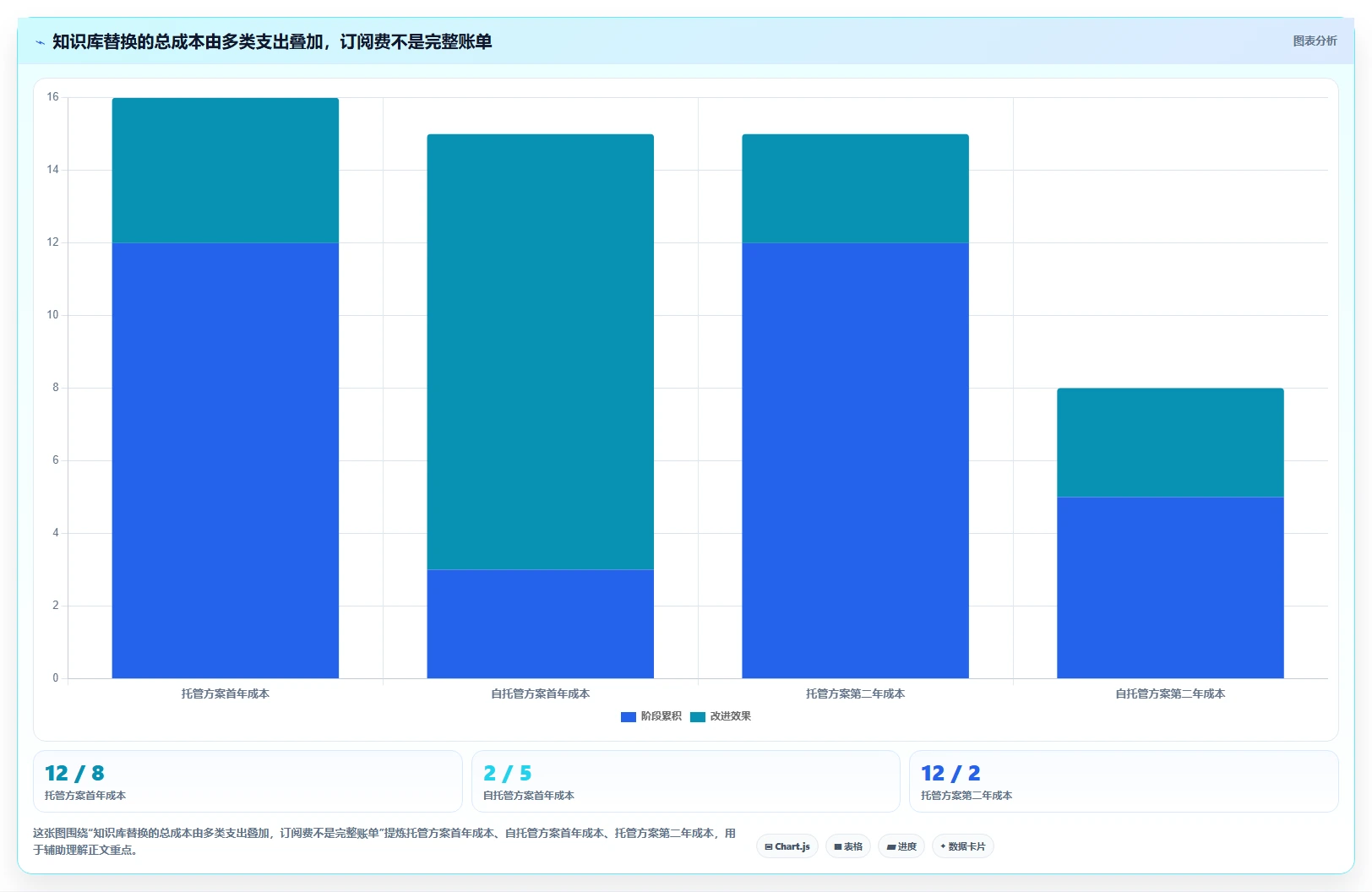This screenshot has width=1372, height=892.
Task: Click the blue 阶段累积 bar of 自托管方案首年成本
Action: (541, 623)
